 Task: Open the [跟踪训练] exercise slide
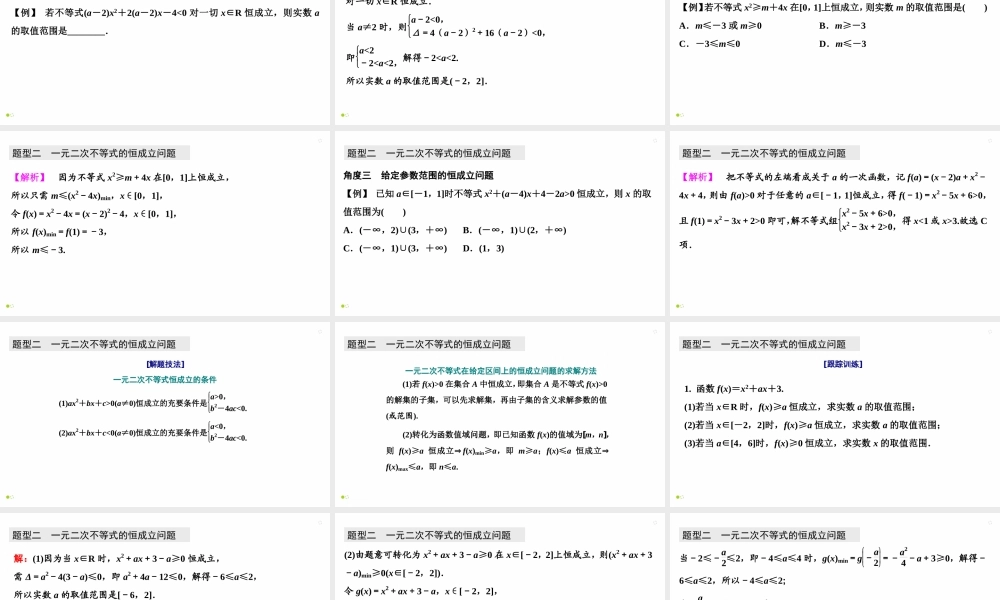835,414
